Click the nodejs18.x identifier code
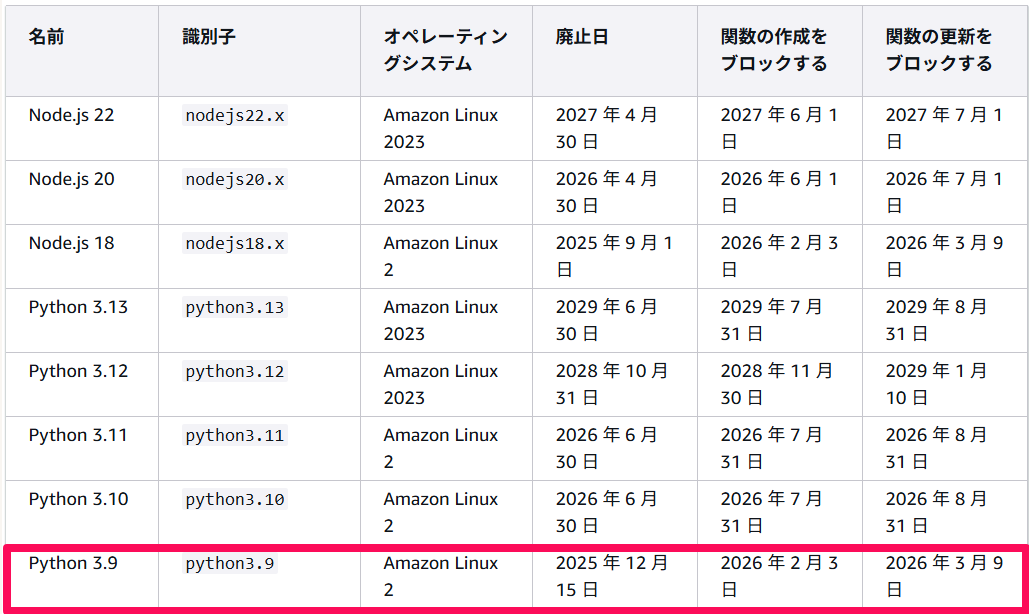 coord(235,243)
